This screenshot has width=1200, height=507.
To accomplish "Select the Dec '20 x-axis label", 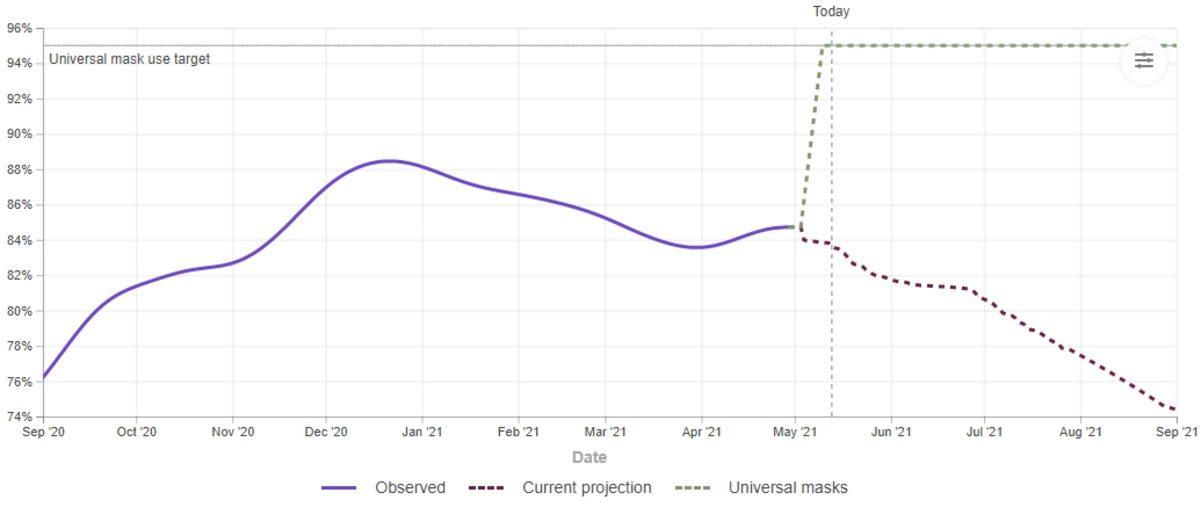I will [326, 432].
